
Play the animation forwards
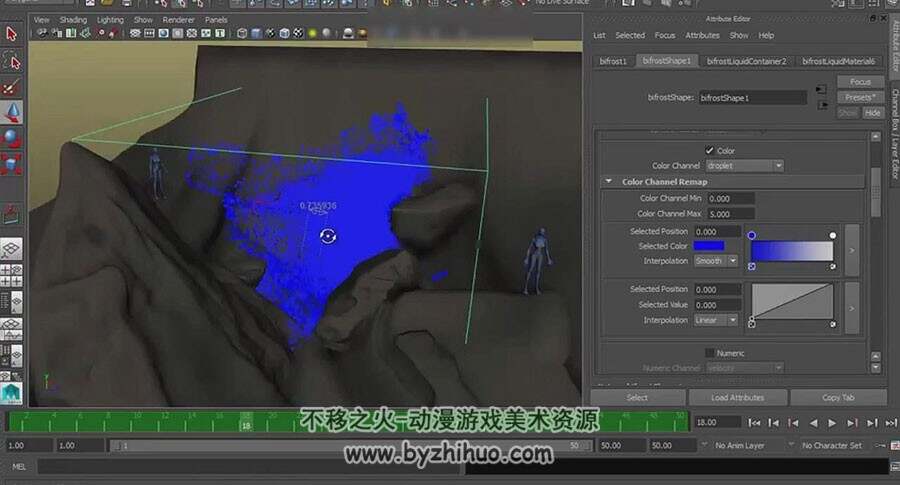(832, 422)
